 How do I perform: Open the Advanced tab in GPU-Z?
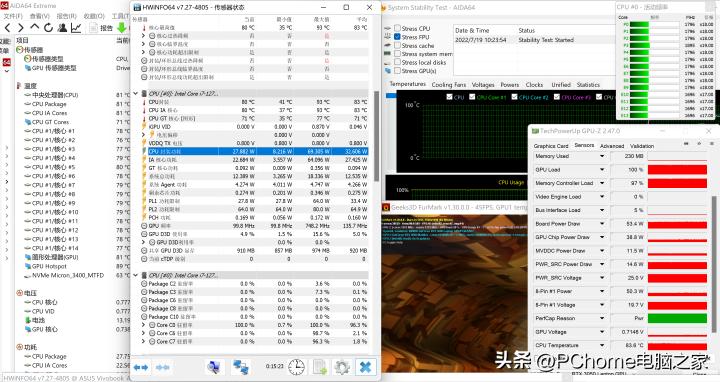pos(612,146)
